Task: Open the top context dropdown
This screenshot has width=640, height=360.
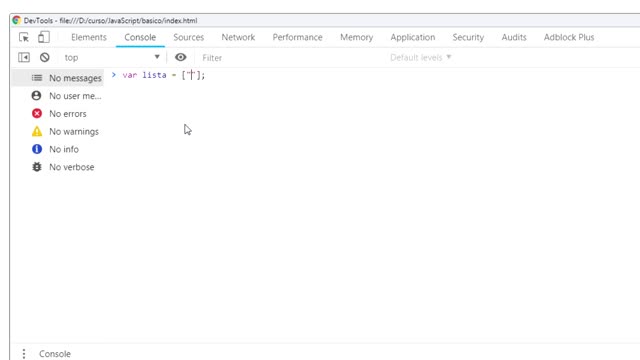Action: tap(111, 58)
